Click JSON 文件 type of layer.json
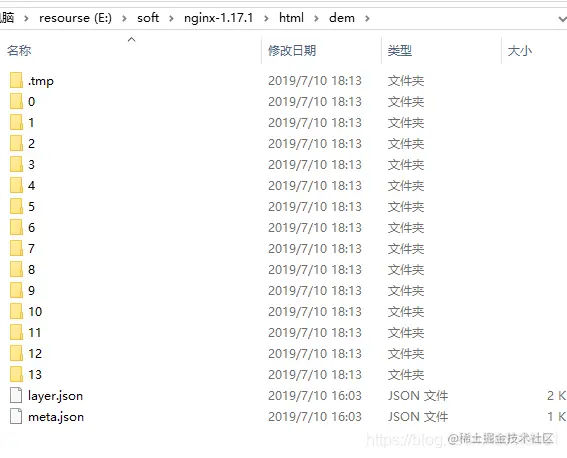The height and width of the screenshot is (458, 567). click(418, 395)
